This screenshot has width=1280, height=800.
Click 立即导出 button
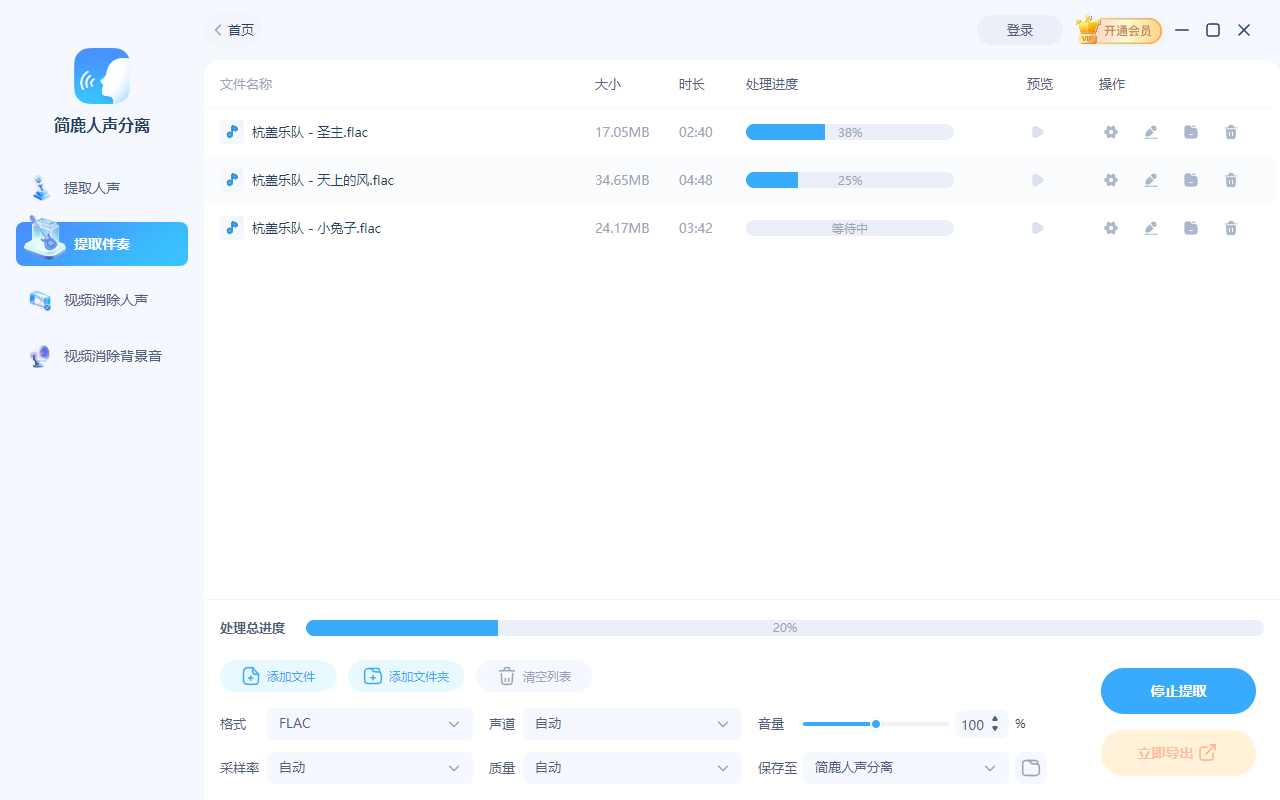1178,753
